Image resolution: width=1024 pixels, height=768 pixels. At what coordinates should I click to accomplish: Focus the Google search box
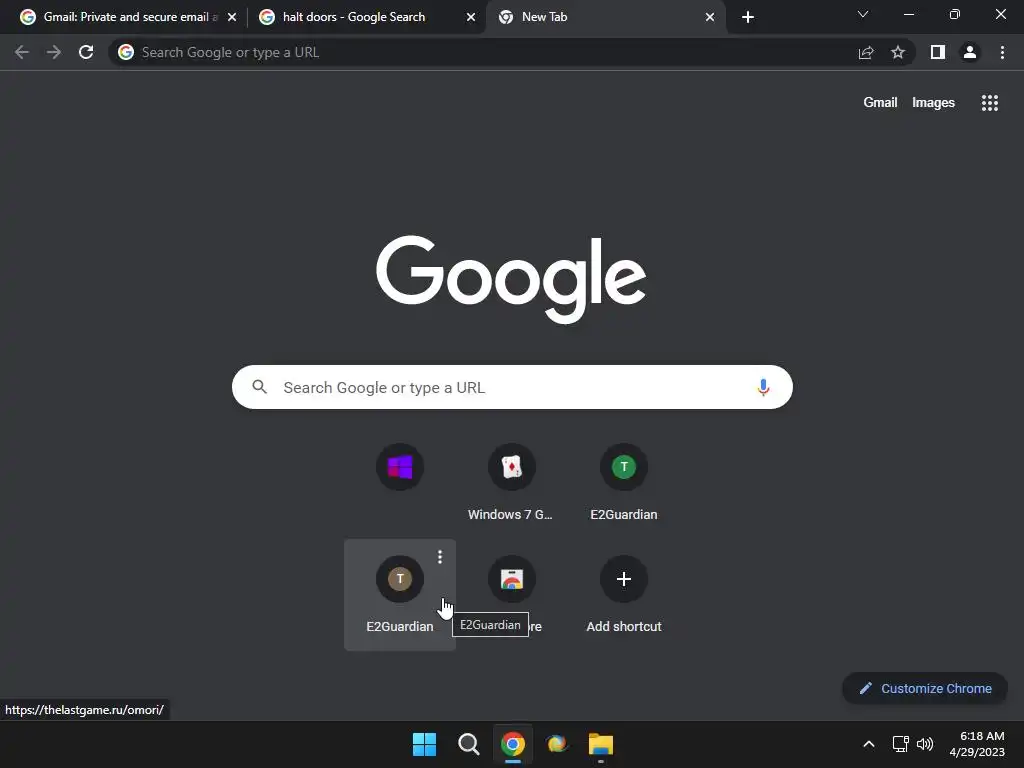(x=512, y=387)
